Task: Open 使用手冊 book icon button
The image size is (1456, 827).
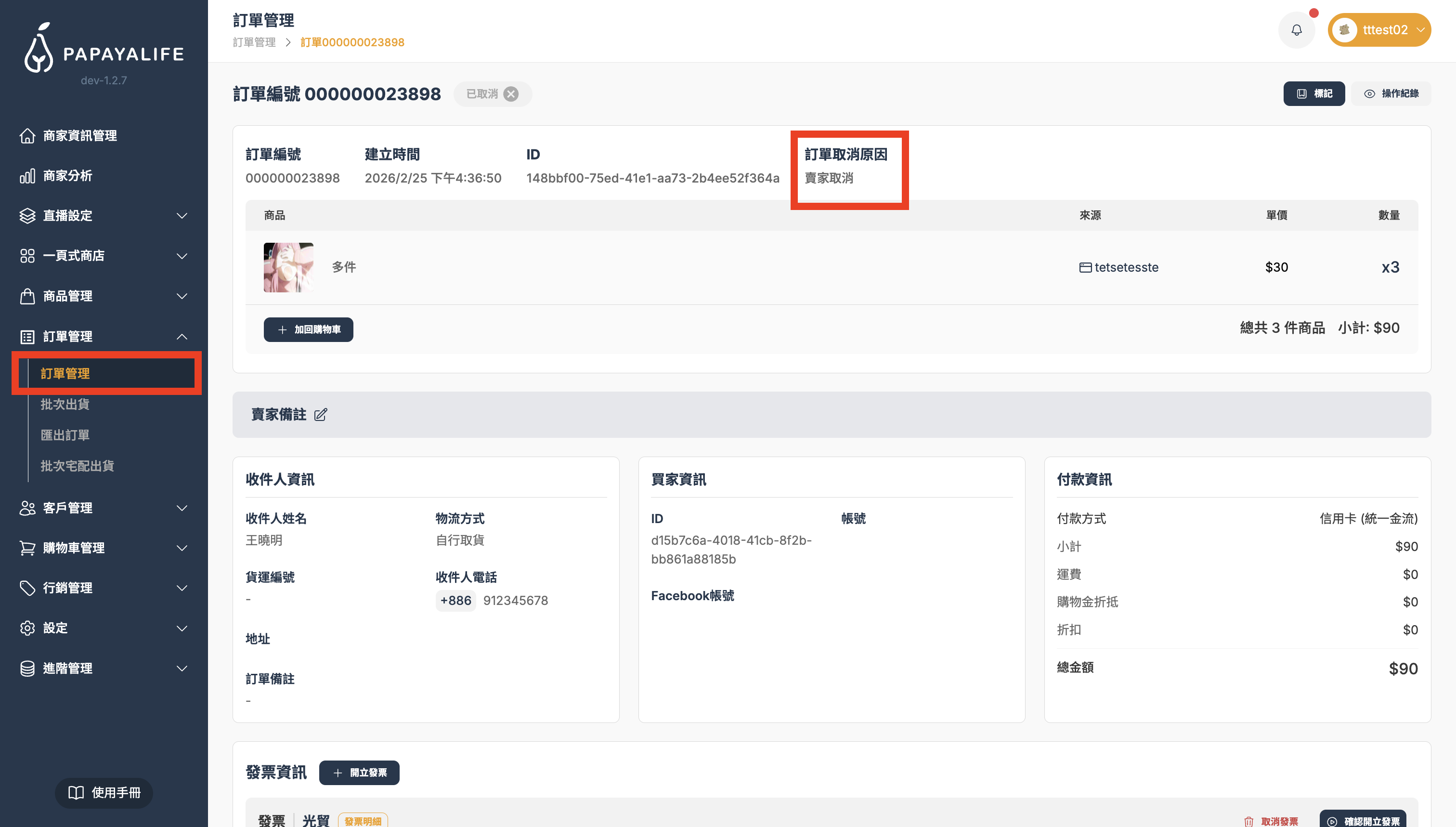Action: tap(104, 792)
